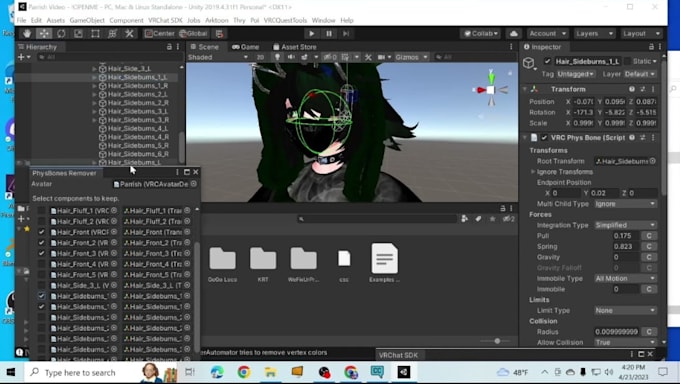Open the Multi Child Type dropdown
Image resolution: width=680 pixels, height=384 pixels.
625,204
